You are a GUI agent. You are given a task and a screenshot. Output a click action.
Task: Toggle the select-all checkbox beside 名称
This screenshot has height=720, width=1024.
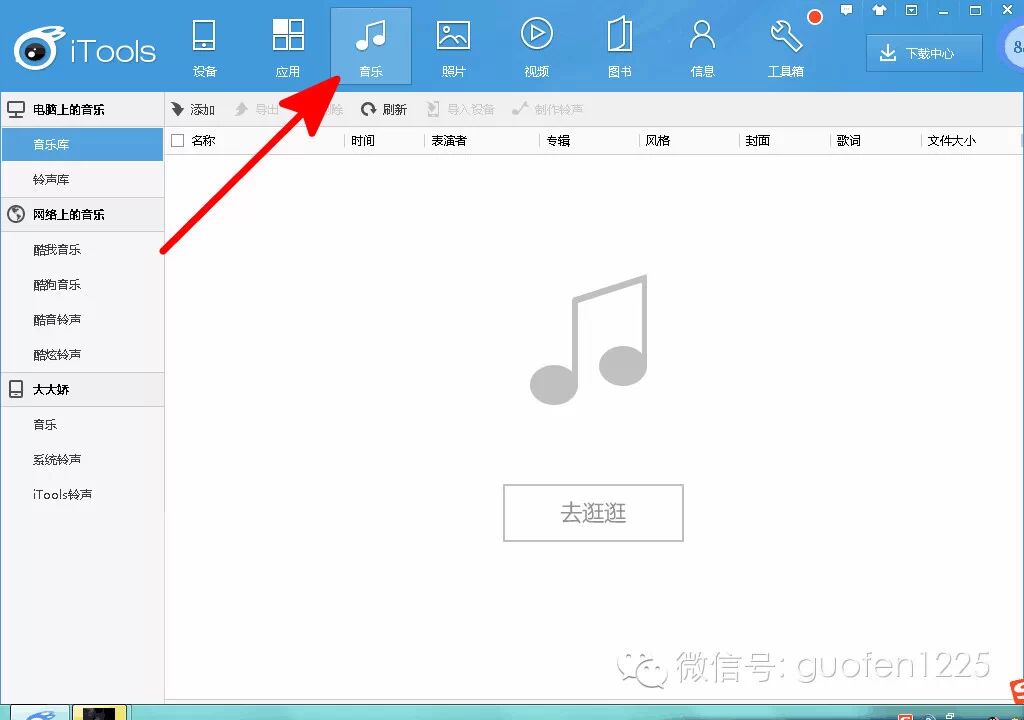tap(178, 140)
